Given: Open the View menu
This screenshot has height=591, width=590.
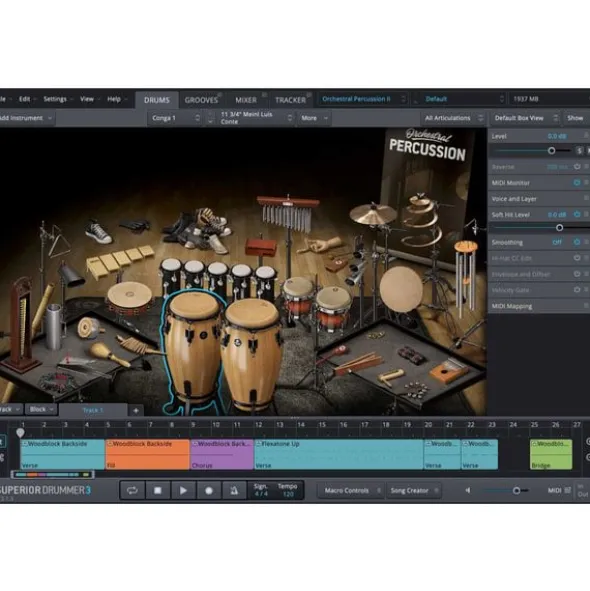Looking at the screenshot, I should [88, 99].
